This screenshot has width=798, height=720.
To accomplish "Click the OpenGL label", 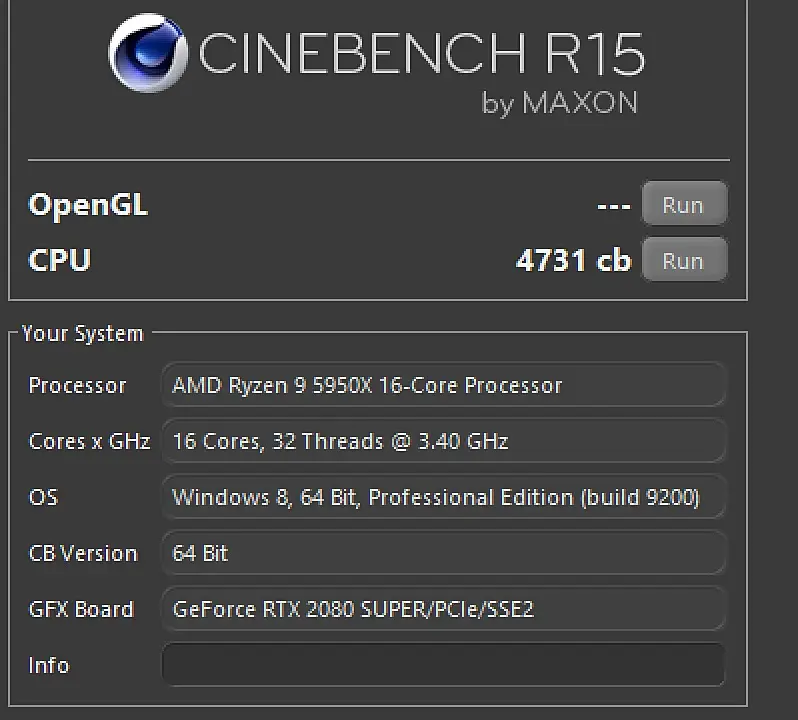I will 88,205.
